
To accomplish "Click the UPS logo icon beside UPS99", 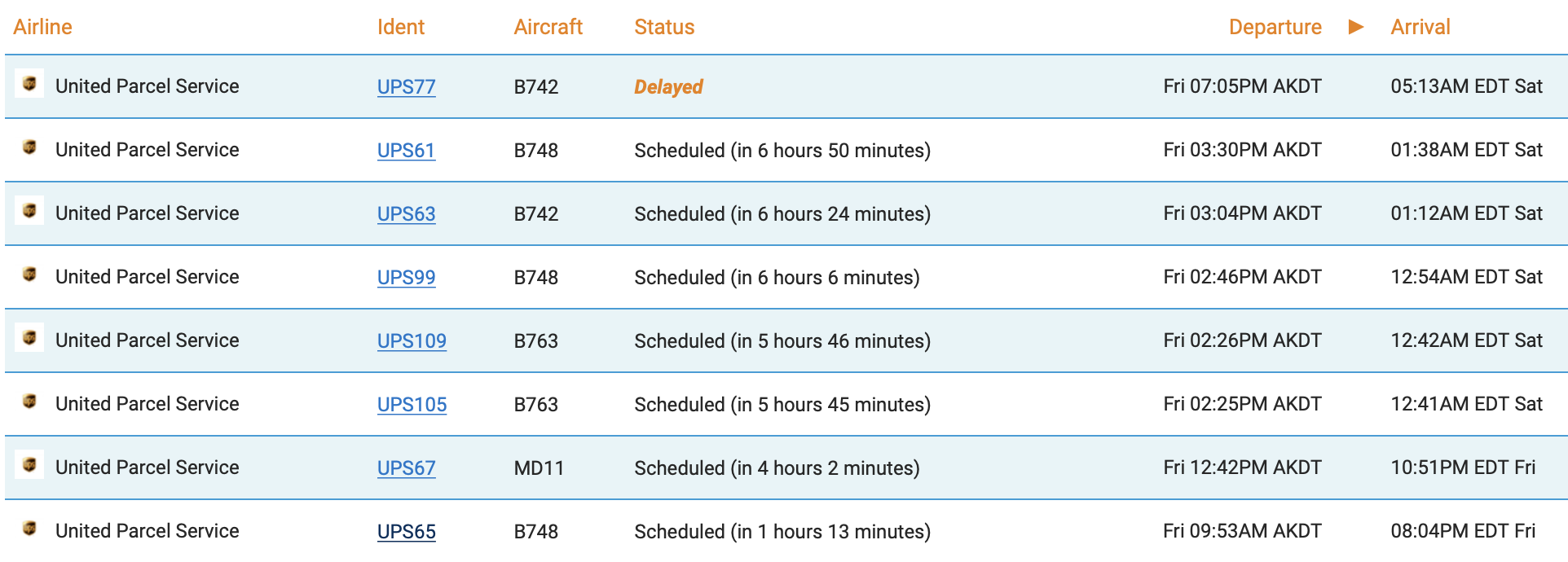I will (x=29, y=274).
